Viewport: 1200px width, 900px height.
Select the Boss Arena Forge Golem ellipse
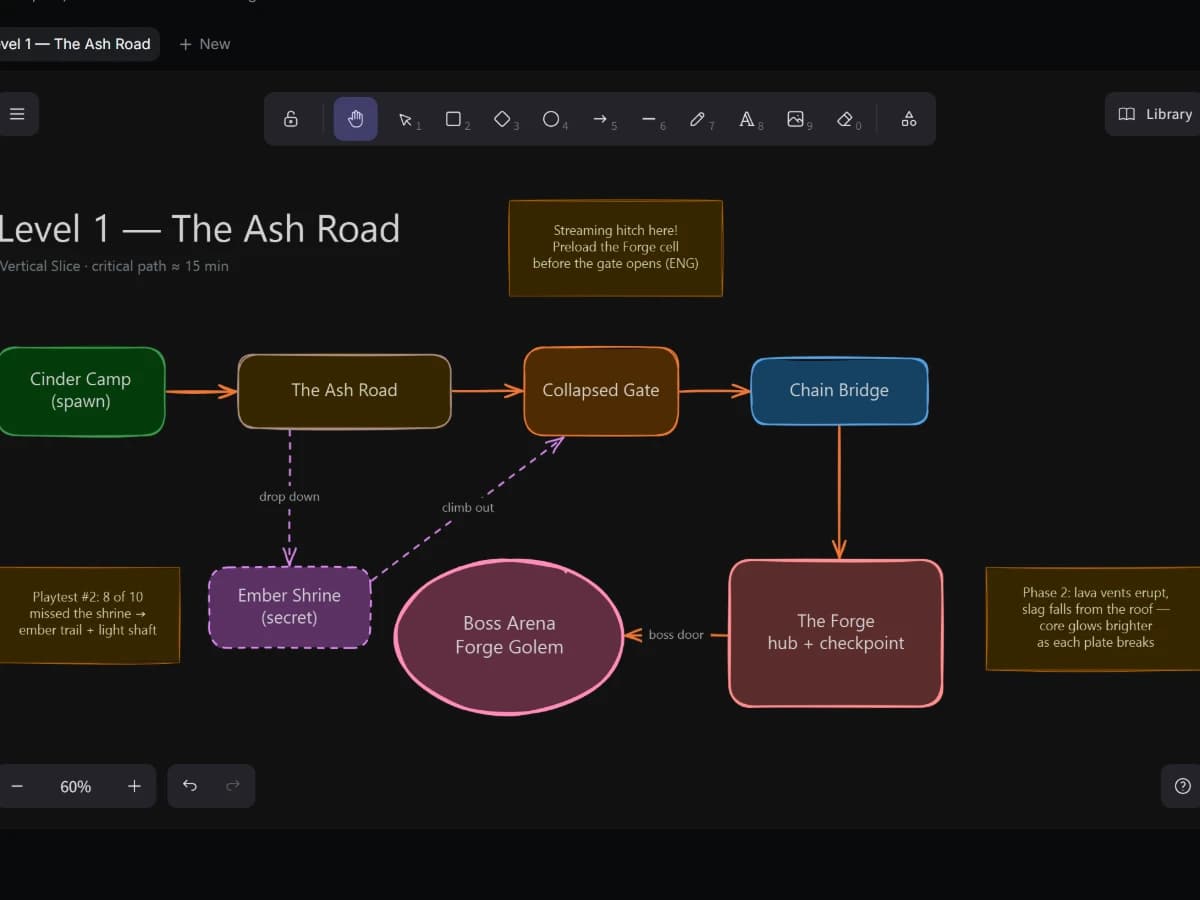point(509,635)
